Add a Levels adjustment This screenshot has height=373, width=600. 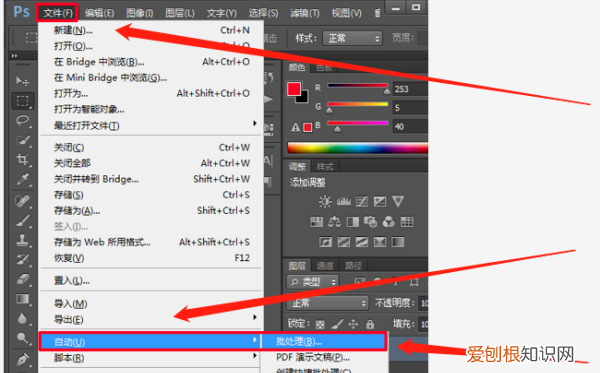pyautogui.click(x=343, y=202)
